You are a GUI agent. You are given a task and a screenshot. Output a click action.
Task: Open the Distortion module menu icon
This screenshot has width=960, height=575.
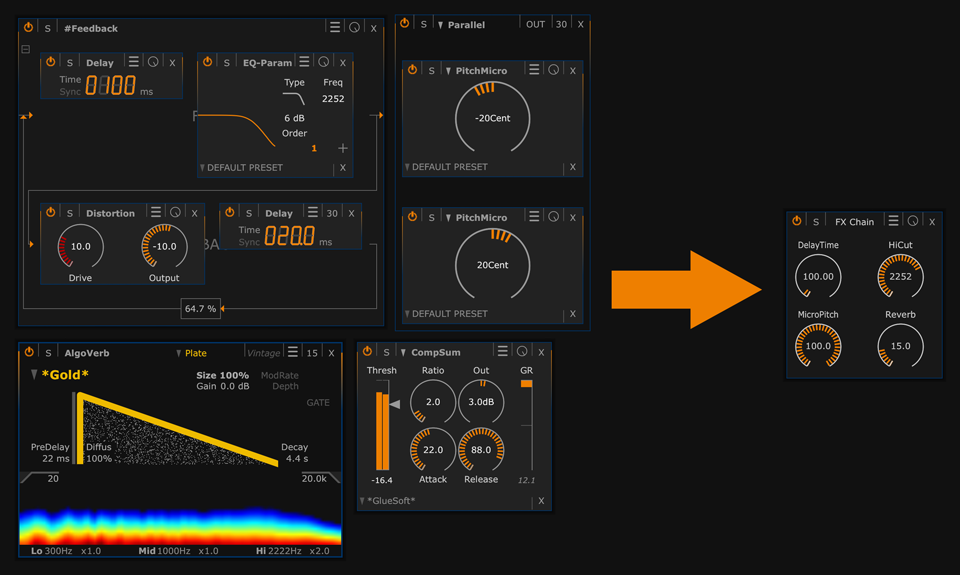click(x=156, y=212)
